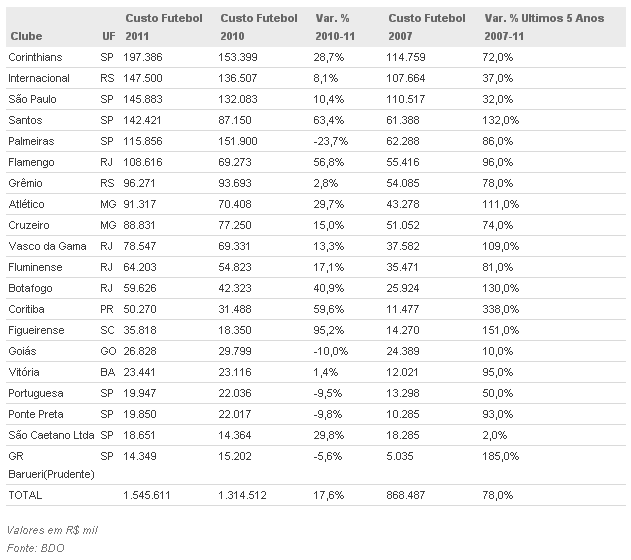Select the Internacional row label
This screenshot has width=631, height=560.
[x=39, y=78]
